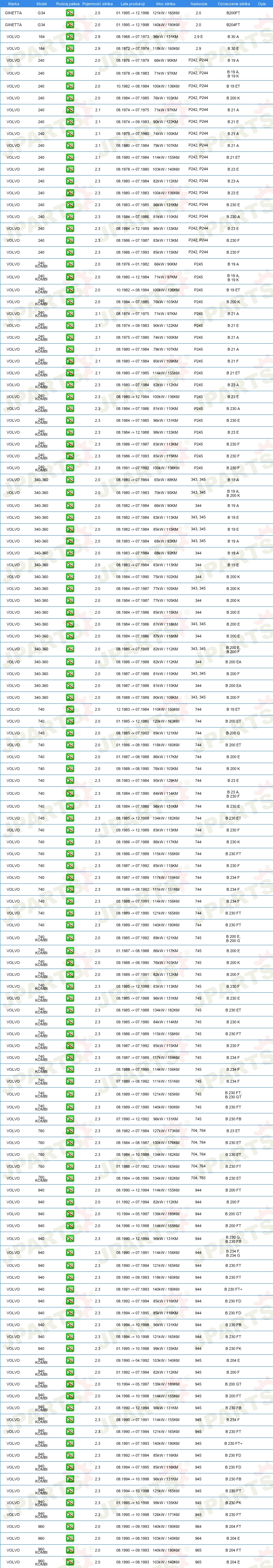Click the 164 model cell in B 30 A row
273x1568 pixels.
(x=42, y=37)
